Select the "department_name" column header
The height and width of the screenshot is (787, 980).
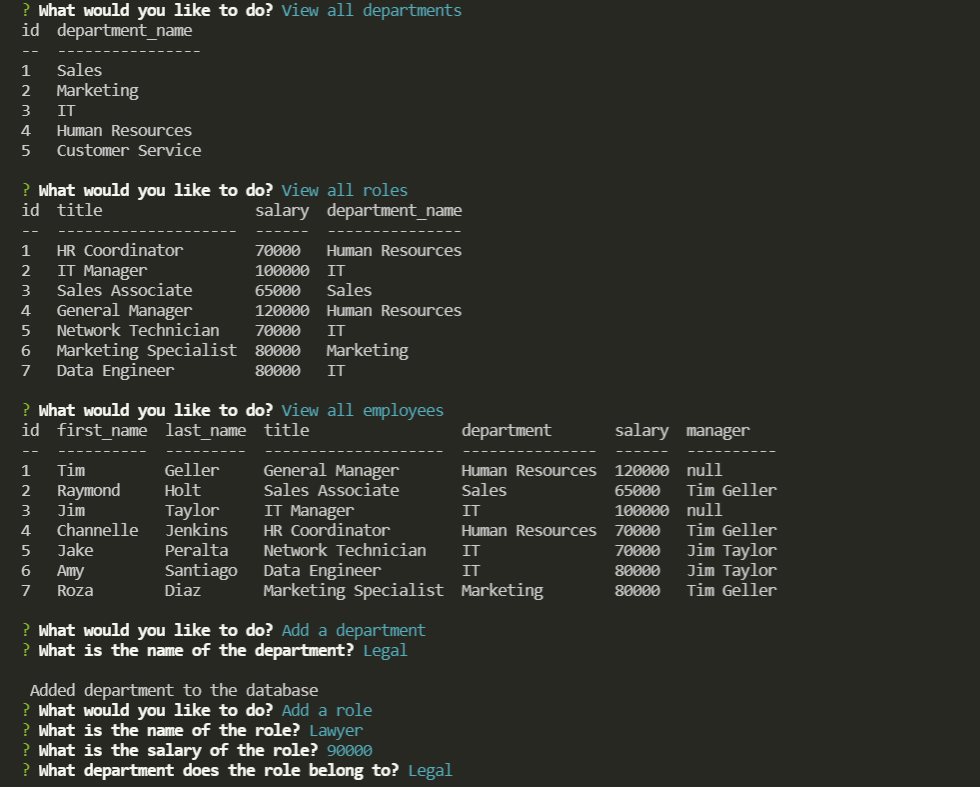click(x=394, y=210)
